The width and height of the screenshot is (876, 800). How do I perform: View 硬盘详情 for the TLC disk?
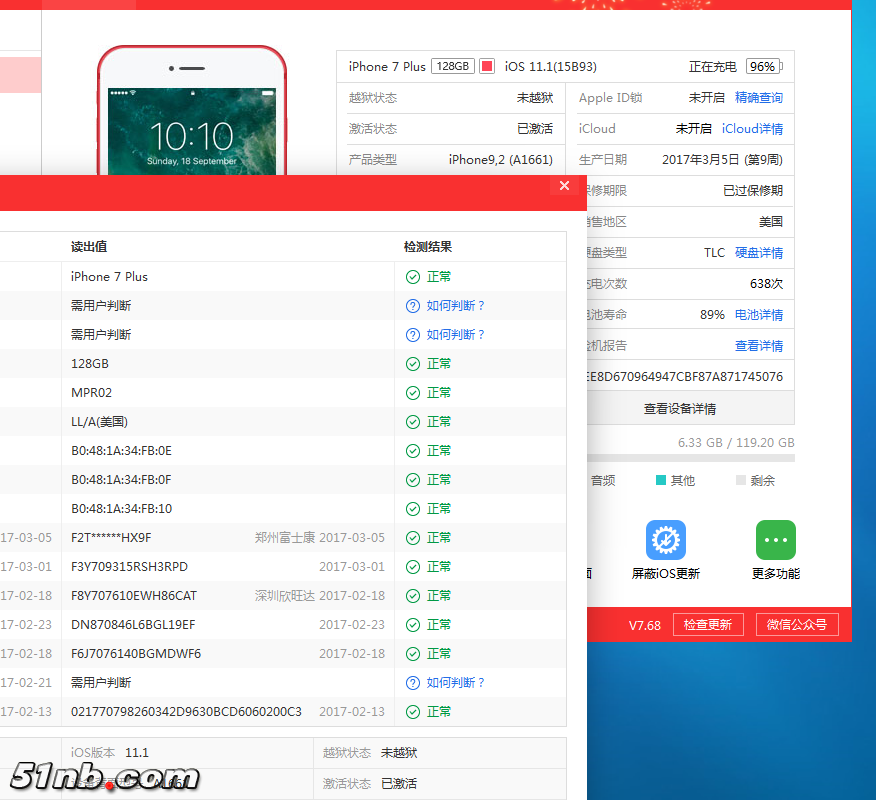pyautogui.click(x=758, y=253)
